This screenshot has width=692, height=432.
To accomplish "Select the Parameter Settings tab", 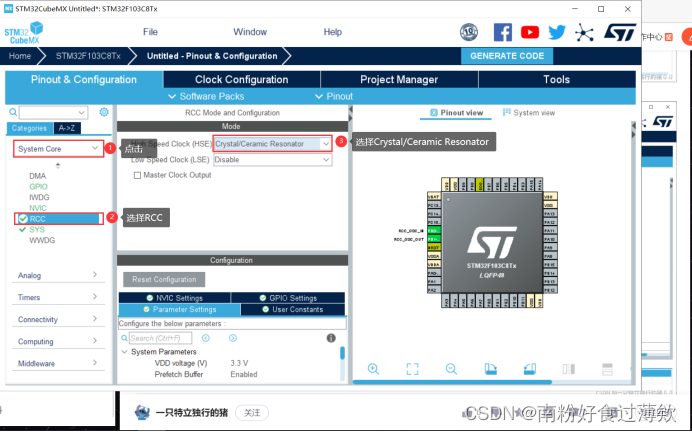I will point(180,310).
